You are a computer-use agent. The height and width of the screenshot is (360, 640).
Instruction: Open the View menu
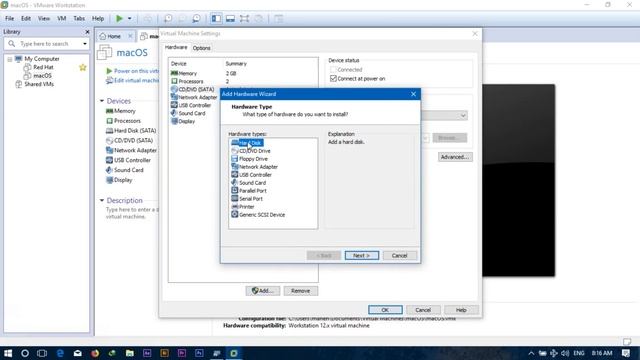pos(44,18)
